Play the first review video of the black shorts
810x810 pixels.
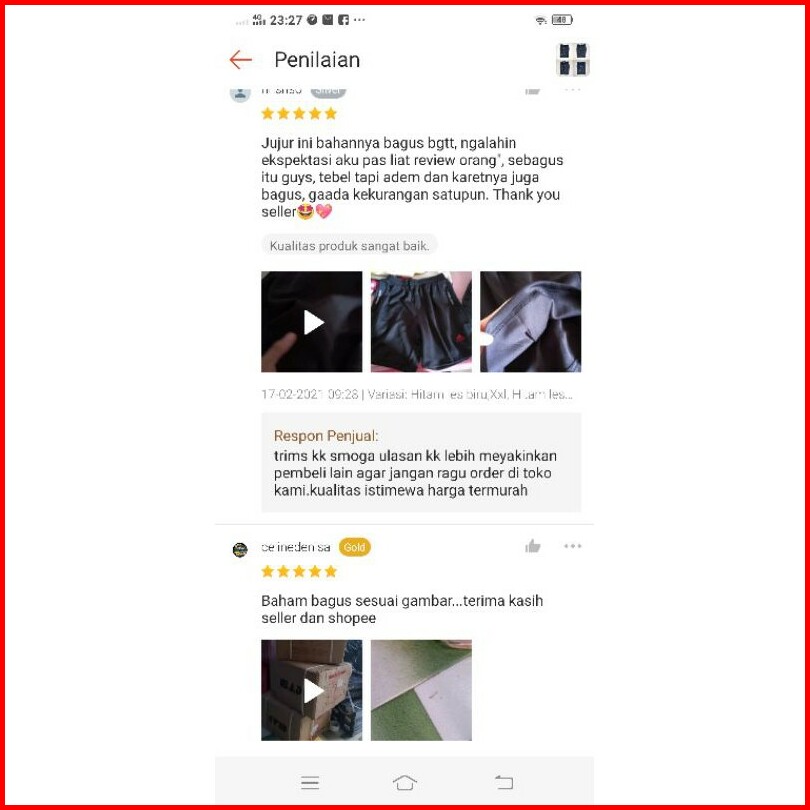coord(311,321)
